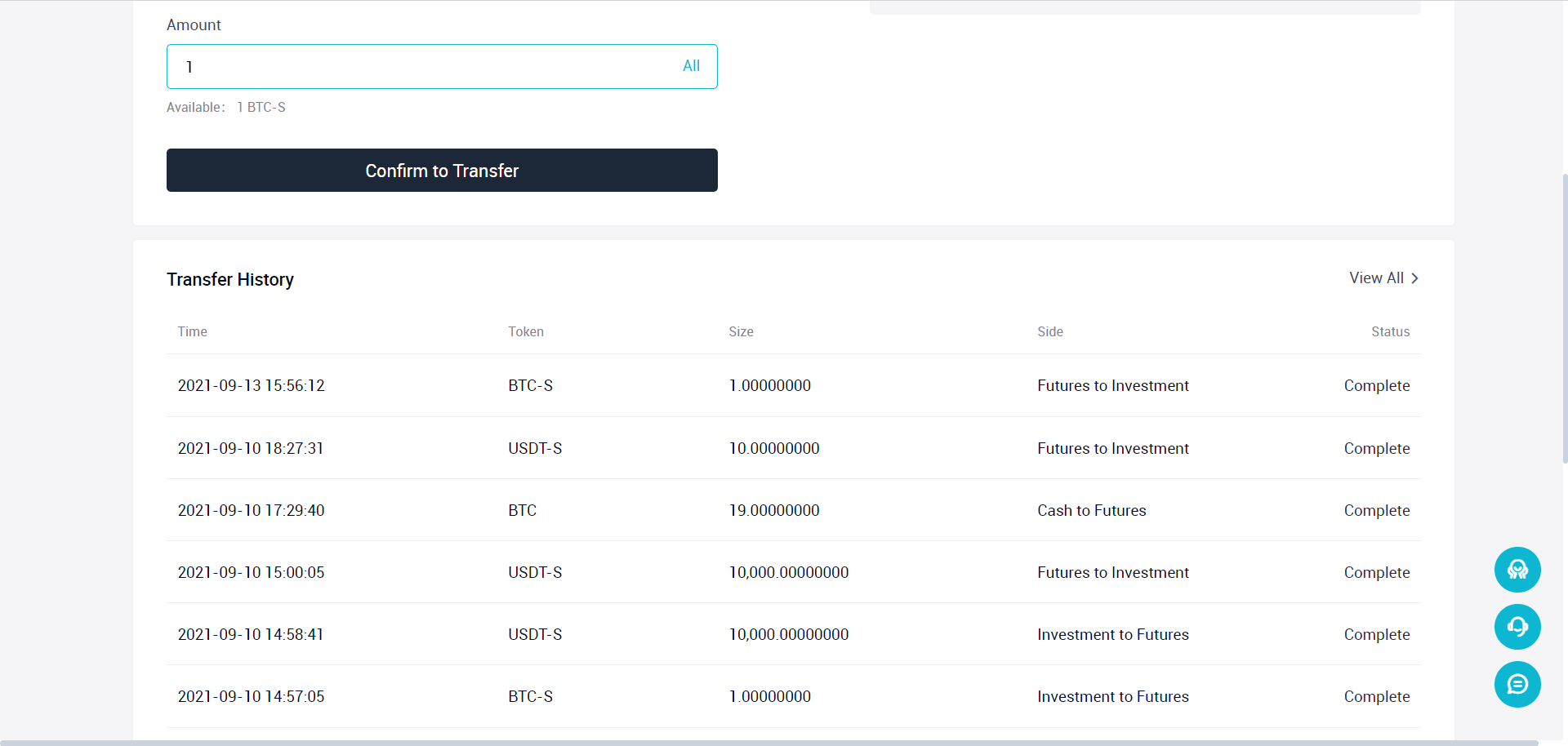The width and height of the screenshot is (1568, 746).
Task: Open the headset customer support icon
Action: coord(1517,627)
